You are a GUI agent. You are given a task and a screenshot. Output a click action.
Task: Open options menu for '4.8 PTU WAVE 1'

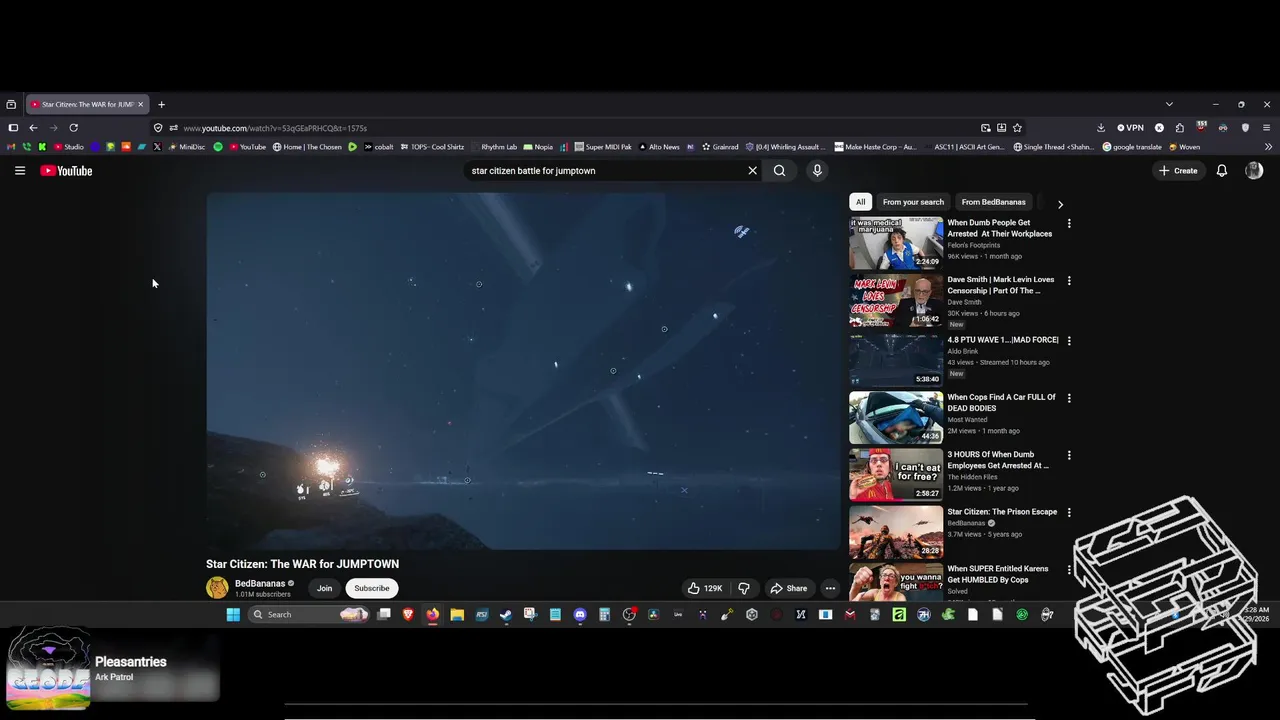pyautogui.click(x=1069, y=340)
